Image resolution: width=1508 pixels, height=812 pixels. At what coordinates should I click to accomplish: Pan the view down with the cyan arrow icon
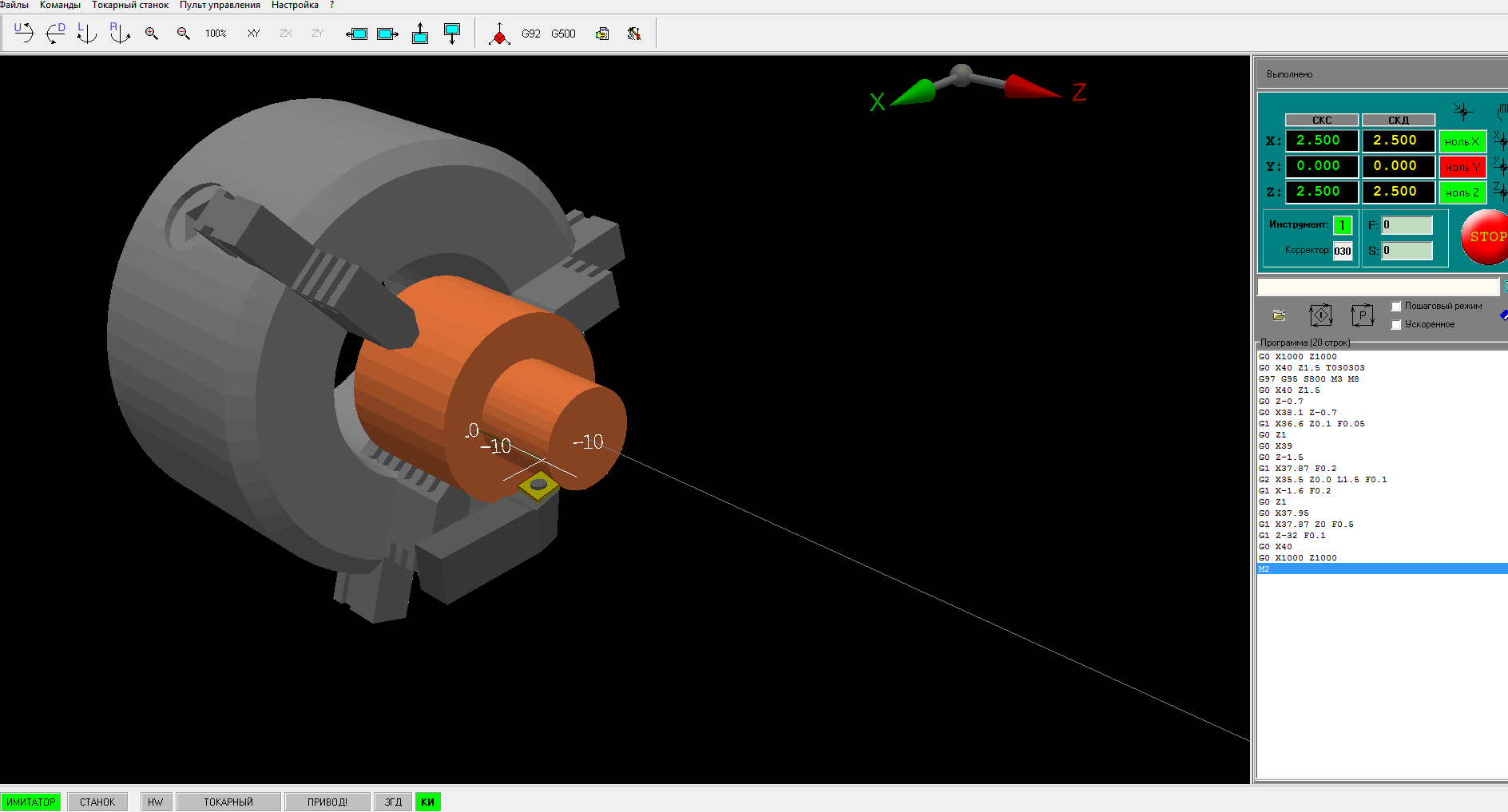coord(452,34)
